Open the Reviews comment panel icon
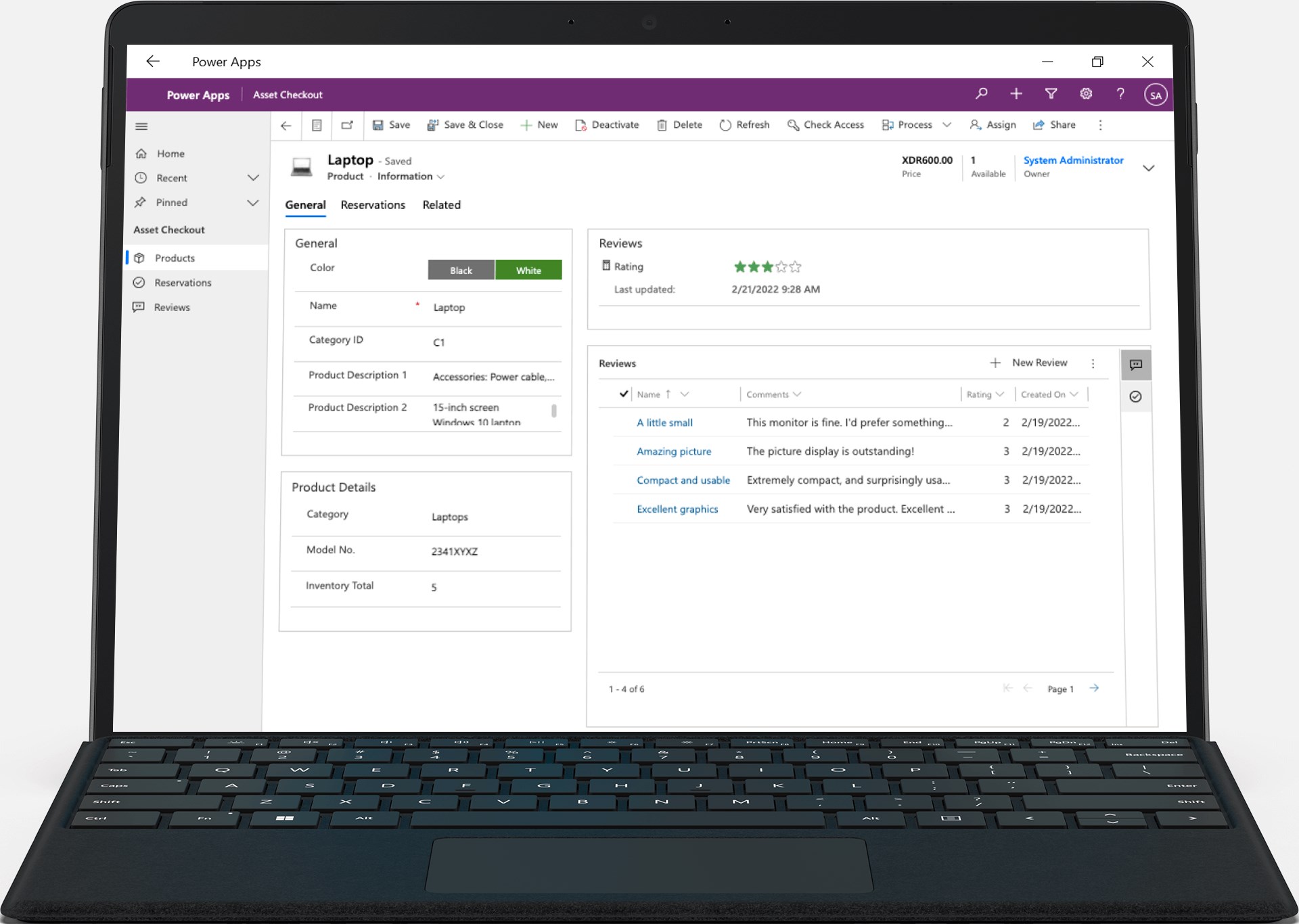This screenshot has width=1299, height=924. point(1136,365)
